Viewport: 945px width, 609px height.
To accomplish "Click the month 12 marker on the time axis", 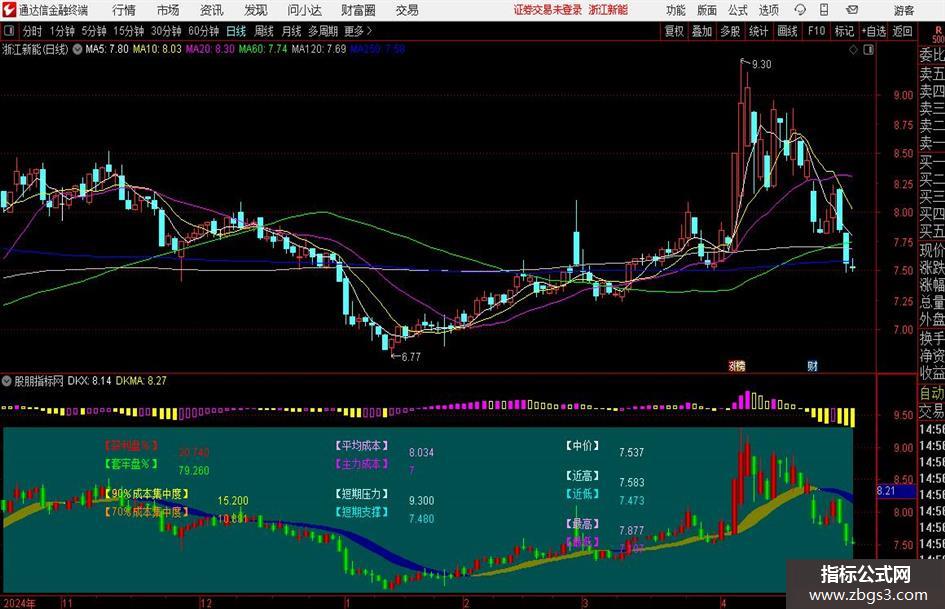I will click(206, 603).
